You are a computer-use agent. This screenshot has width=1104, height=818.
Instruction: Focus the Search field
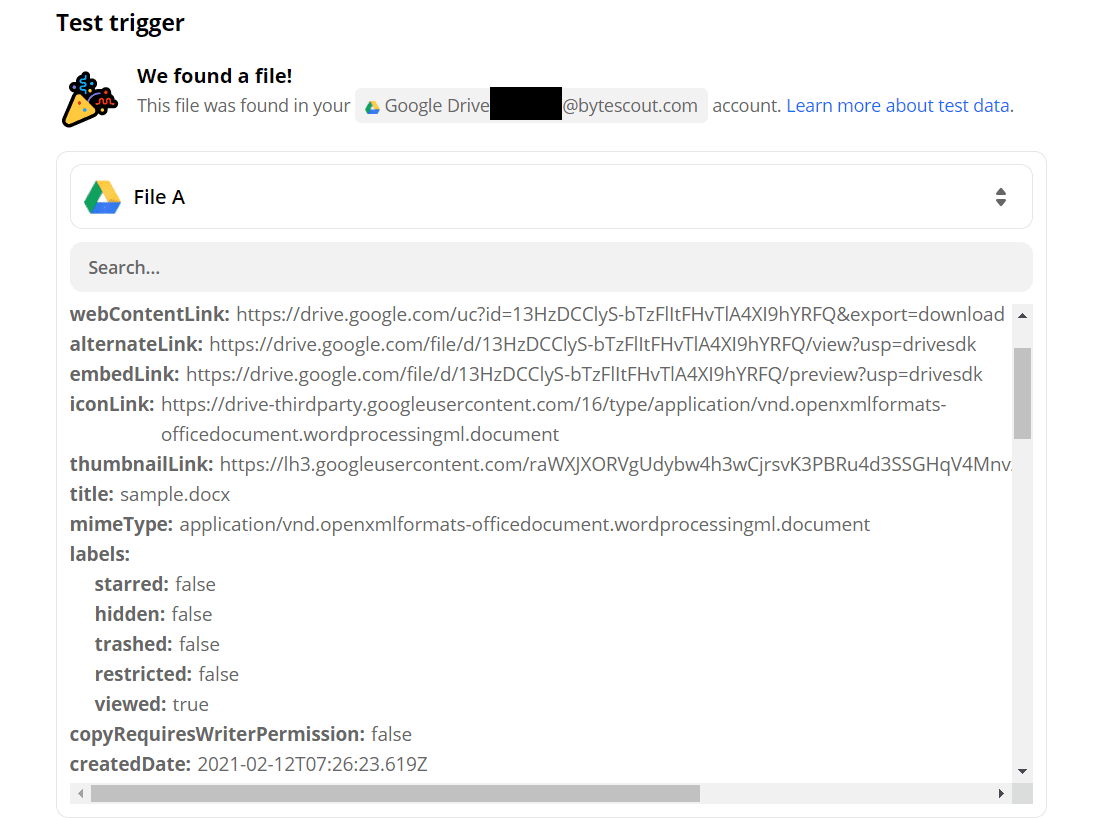[x=550, y=267]
